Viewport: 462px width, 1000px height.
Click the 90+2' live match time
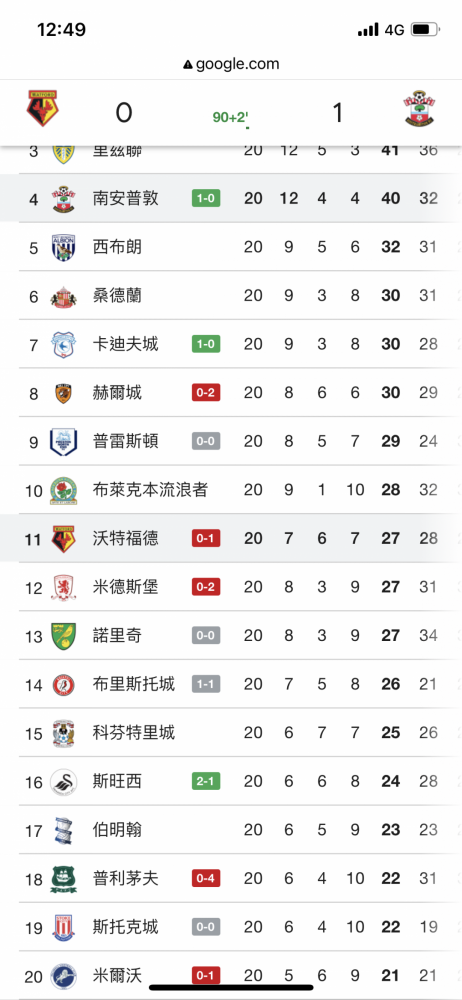pyautogui.click(x=230, y=117)
